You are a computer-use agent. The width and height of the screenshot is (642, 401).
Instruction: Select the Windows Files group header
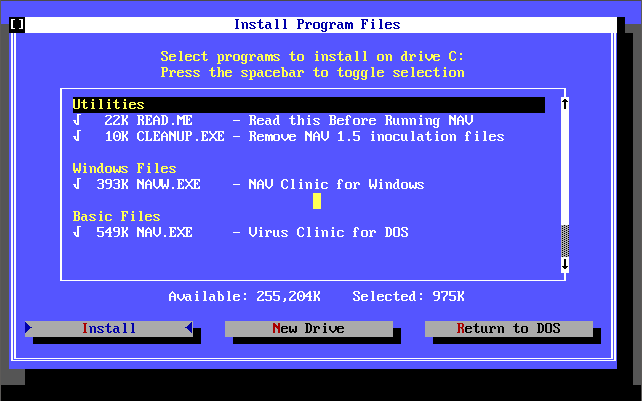pos(124,168)
